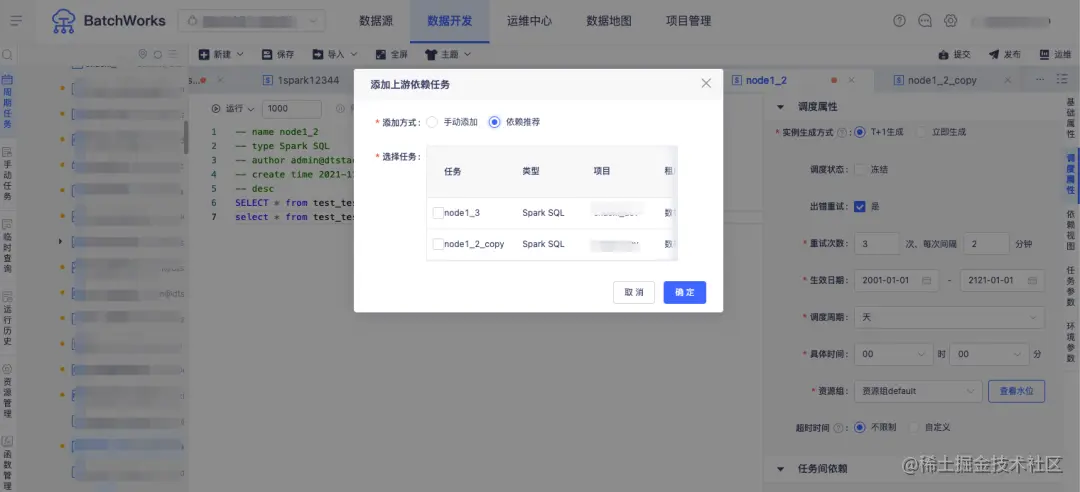Select the 不限制 timeout radio button
Image resolution: width=1080 pixels, height=492 pixels.
pos(860,427)
